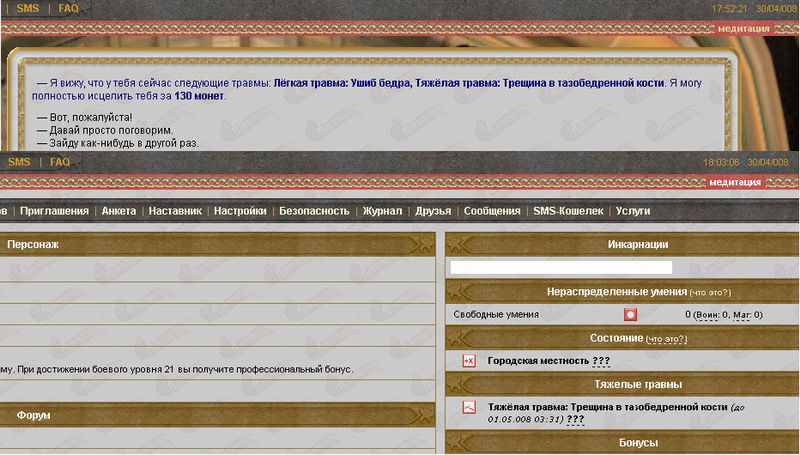800x455 pixels.
Task: Go to the Анкета page
Action: 119,211
